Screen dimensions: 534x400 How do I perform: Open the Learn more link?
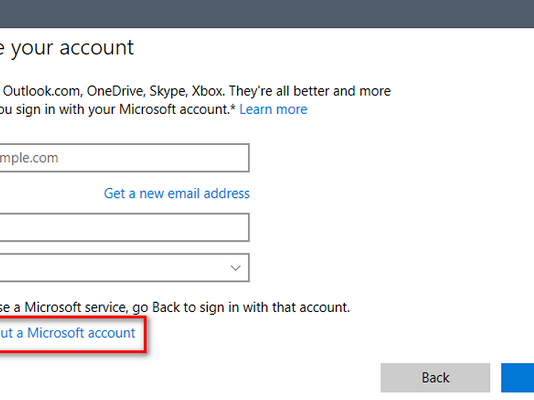tap(273, 109)
